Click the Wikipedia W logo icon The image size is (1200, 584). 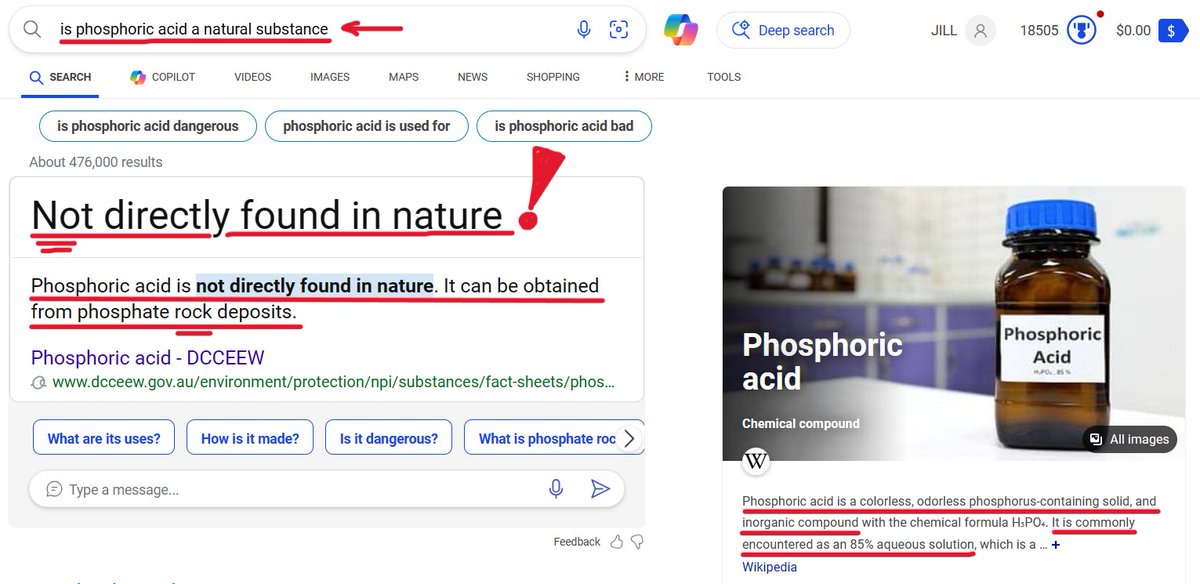[756, 463]
